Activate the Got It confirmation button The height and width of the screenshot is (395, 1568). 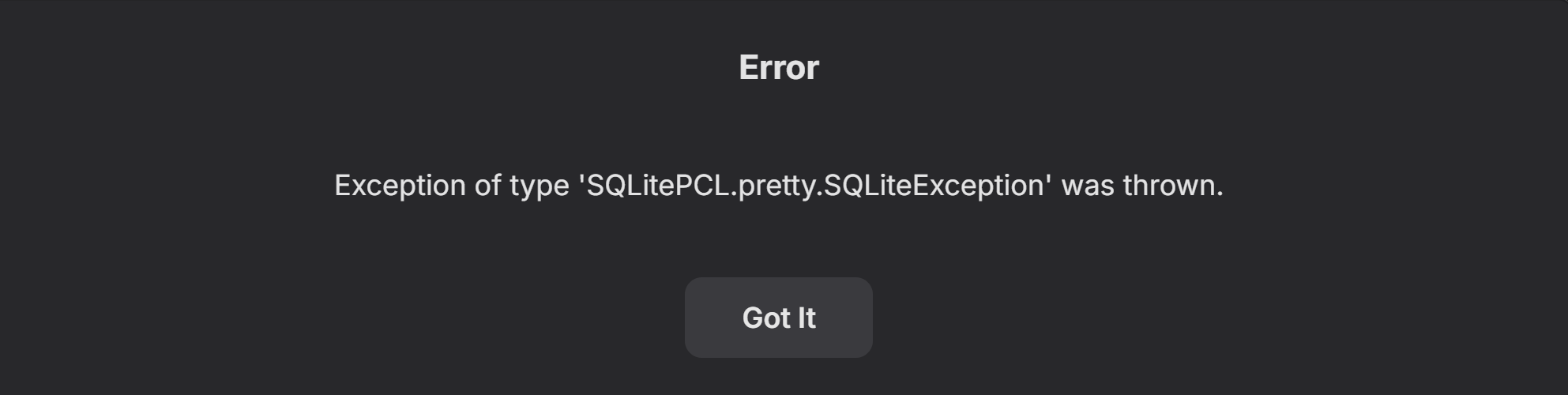(x=778, y=318)
